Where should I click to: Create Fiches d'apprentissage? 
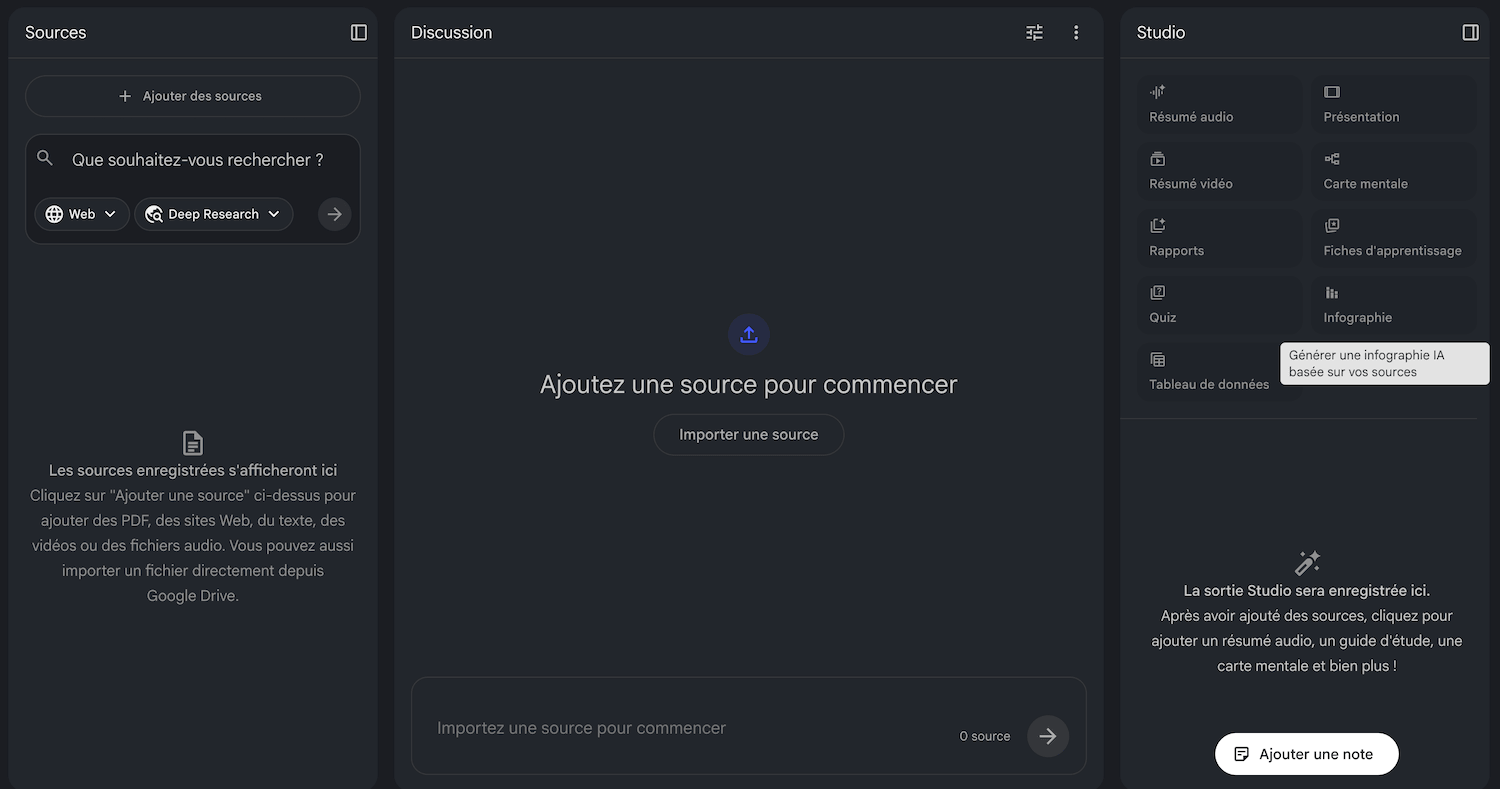[1393, 239]
